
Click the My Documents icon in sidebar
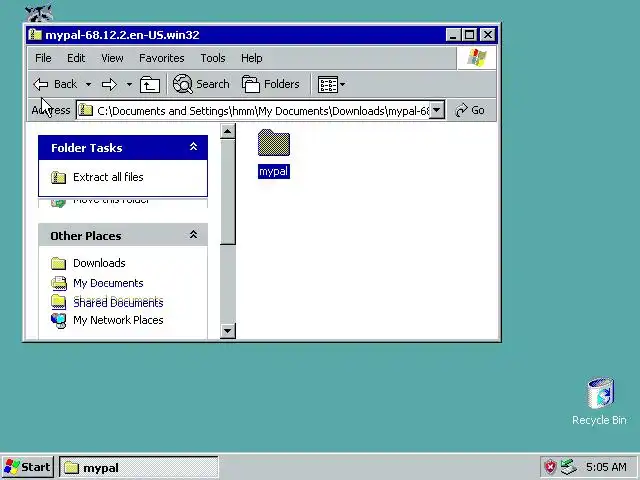point(59,283)
